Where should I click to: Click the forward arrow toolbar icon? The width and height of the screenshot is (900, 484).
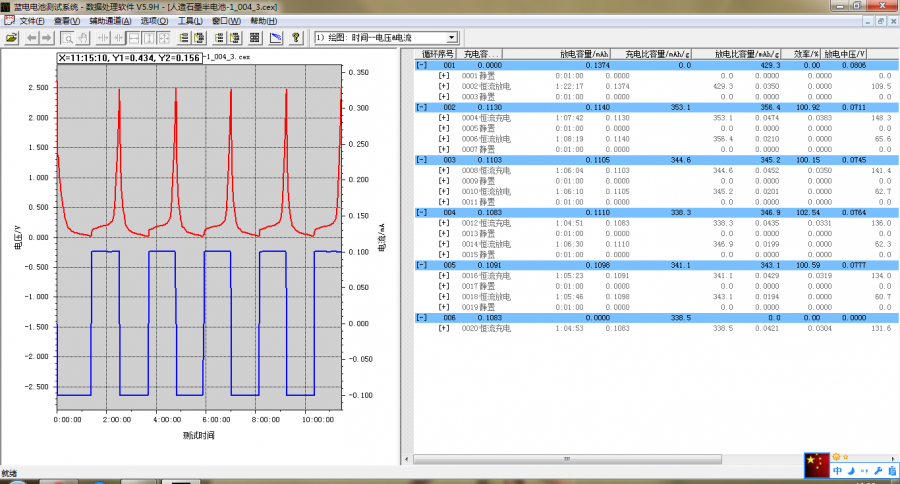pos(47,37)
